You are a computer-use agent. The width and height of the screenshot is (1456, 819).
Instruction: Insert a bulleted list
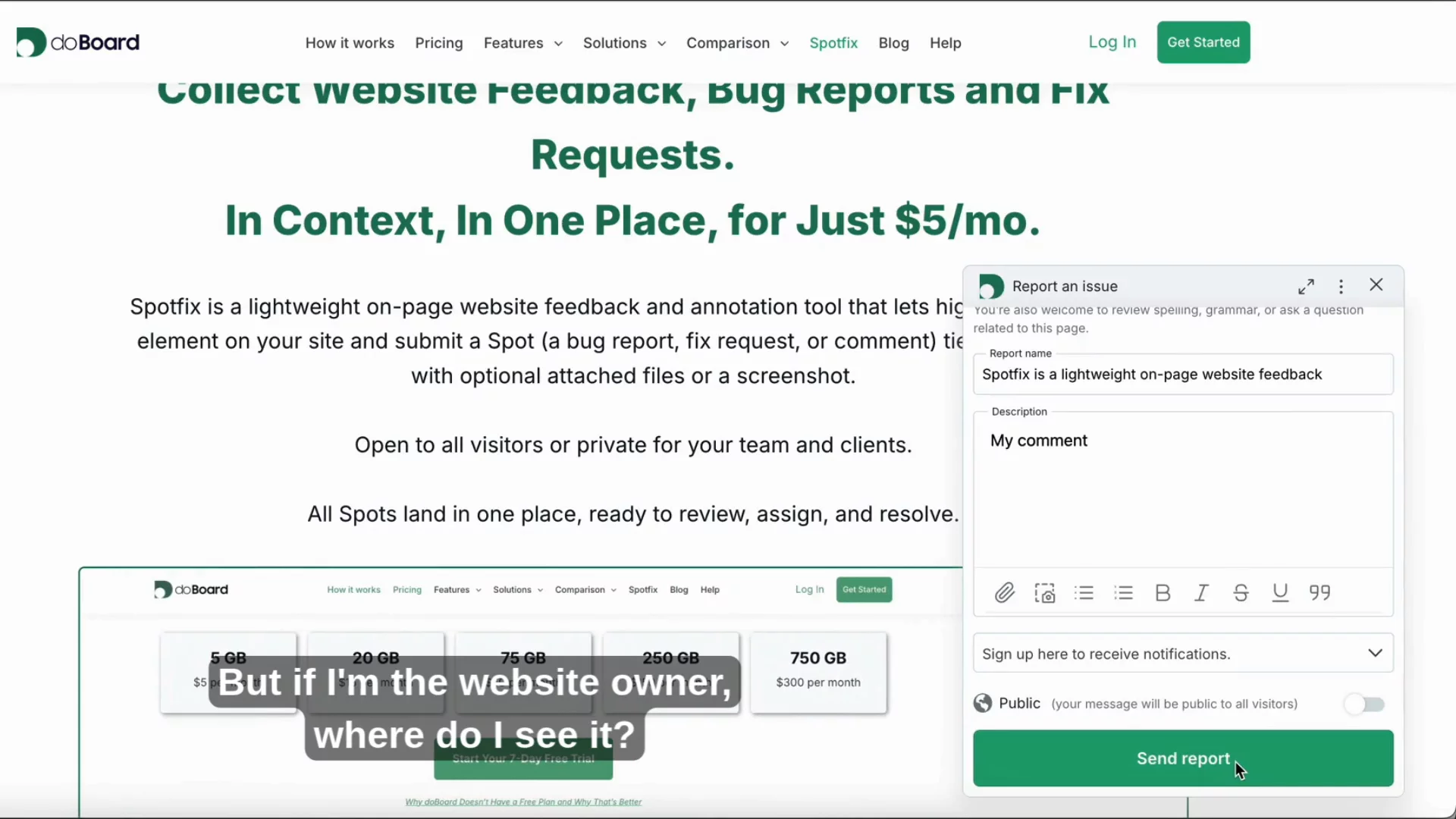tap(1084, 592)
